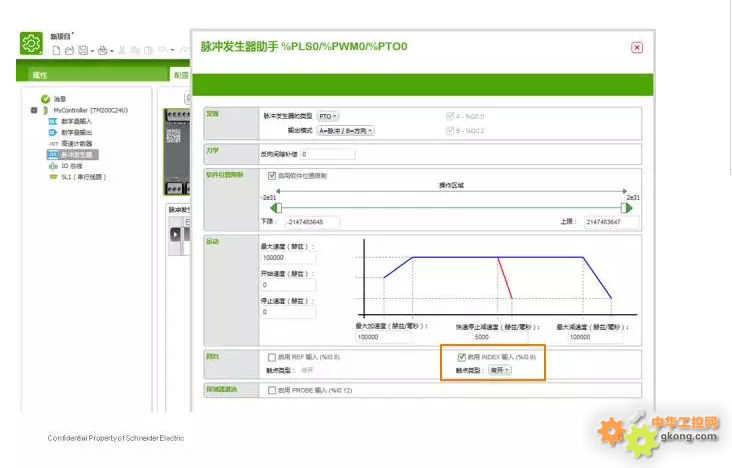732x468 pixels.
Task: Enable the PROBE input checkbox
Action: pyautogui.click(x=271, y=390)
